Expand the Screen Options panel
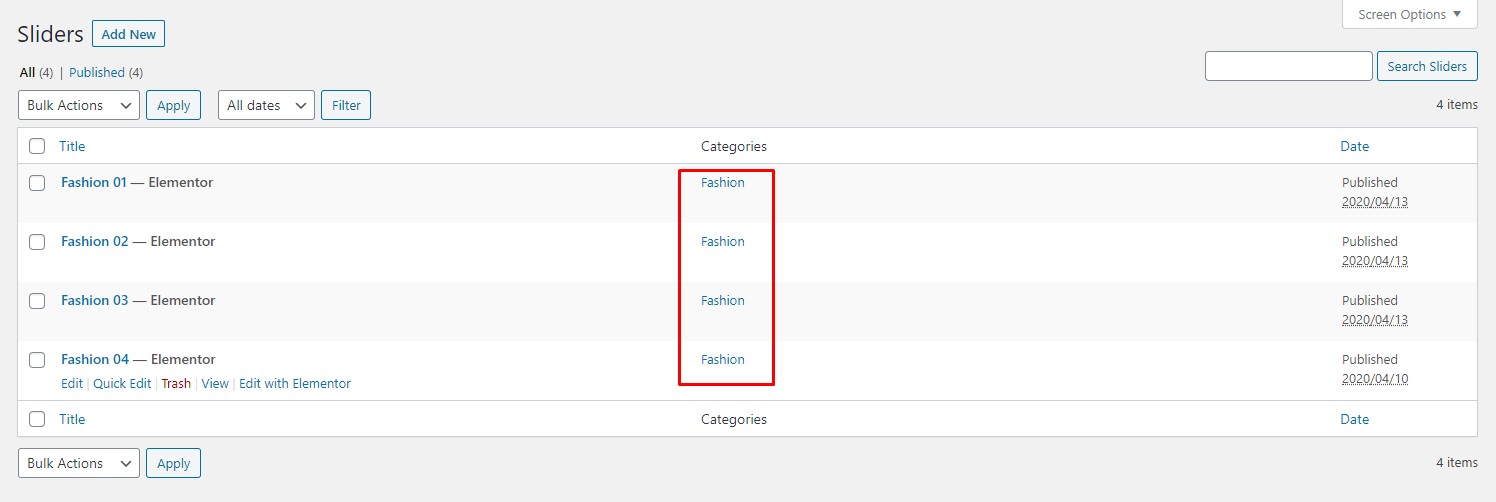The height and width of the screenshot is (502, 1496). [1409, 14]
